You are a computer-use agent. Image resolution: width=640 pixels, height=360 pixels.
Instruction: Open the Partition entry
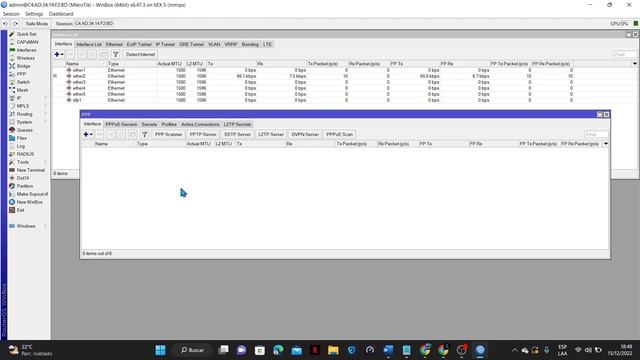[x=24, y=186]
